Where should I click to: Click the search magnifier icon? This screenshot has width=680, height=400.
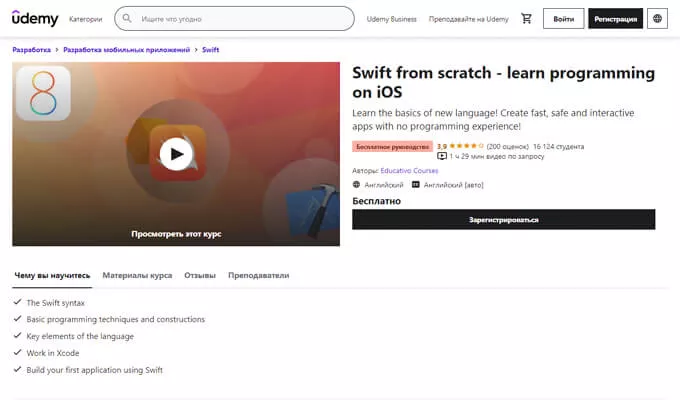127,18
